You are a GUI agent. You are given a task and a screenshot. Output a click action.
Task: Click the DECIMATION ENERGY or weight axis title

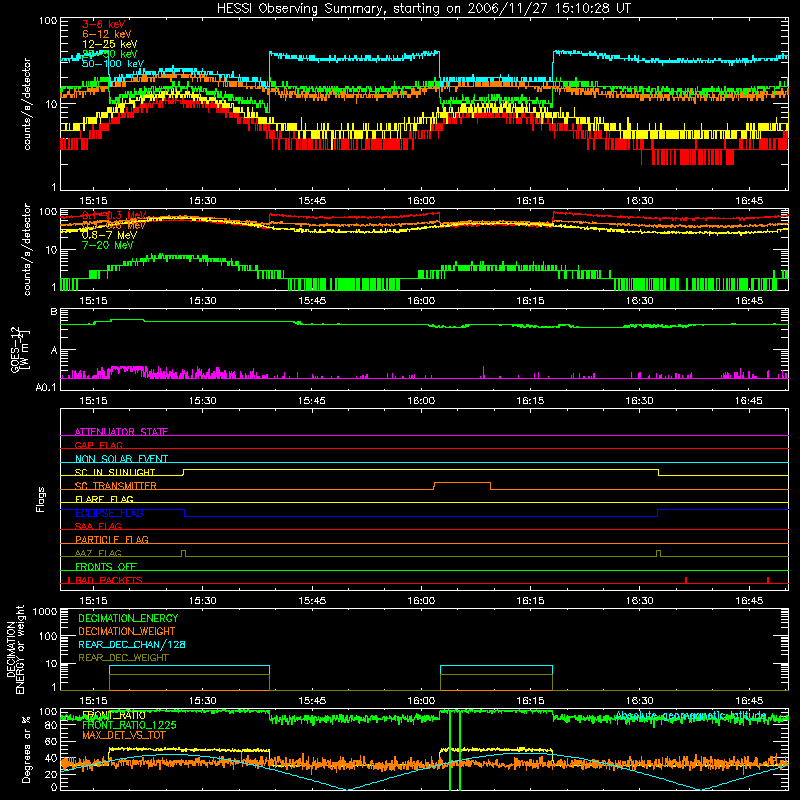coord(16,650)
